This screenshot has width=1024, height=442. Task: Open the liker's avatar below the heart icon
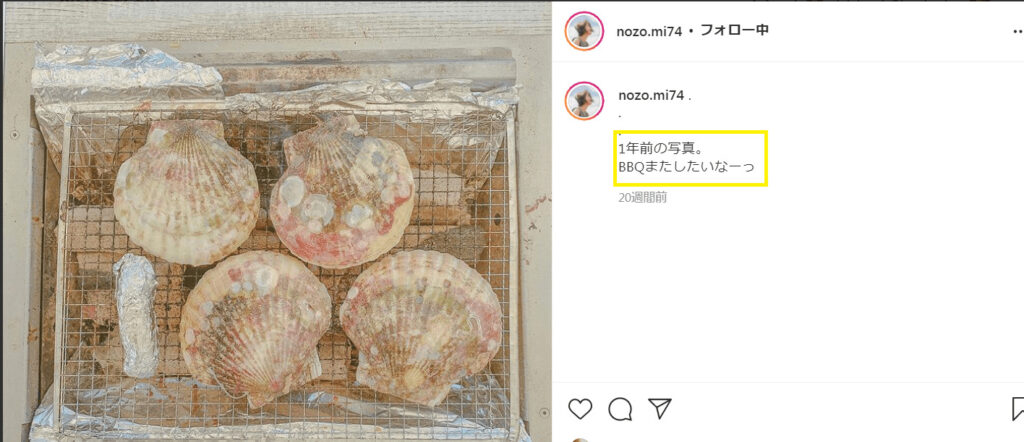click(x=579, y=440)
